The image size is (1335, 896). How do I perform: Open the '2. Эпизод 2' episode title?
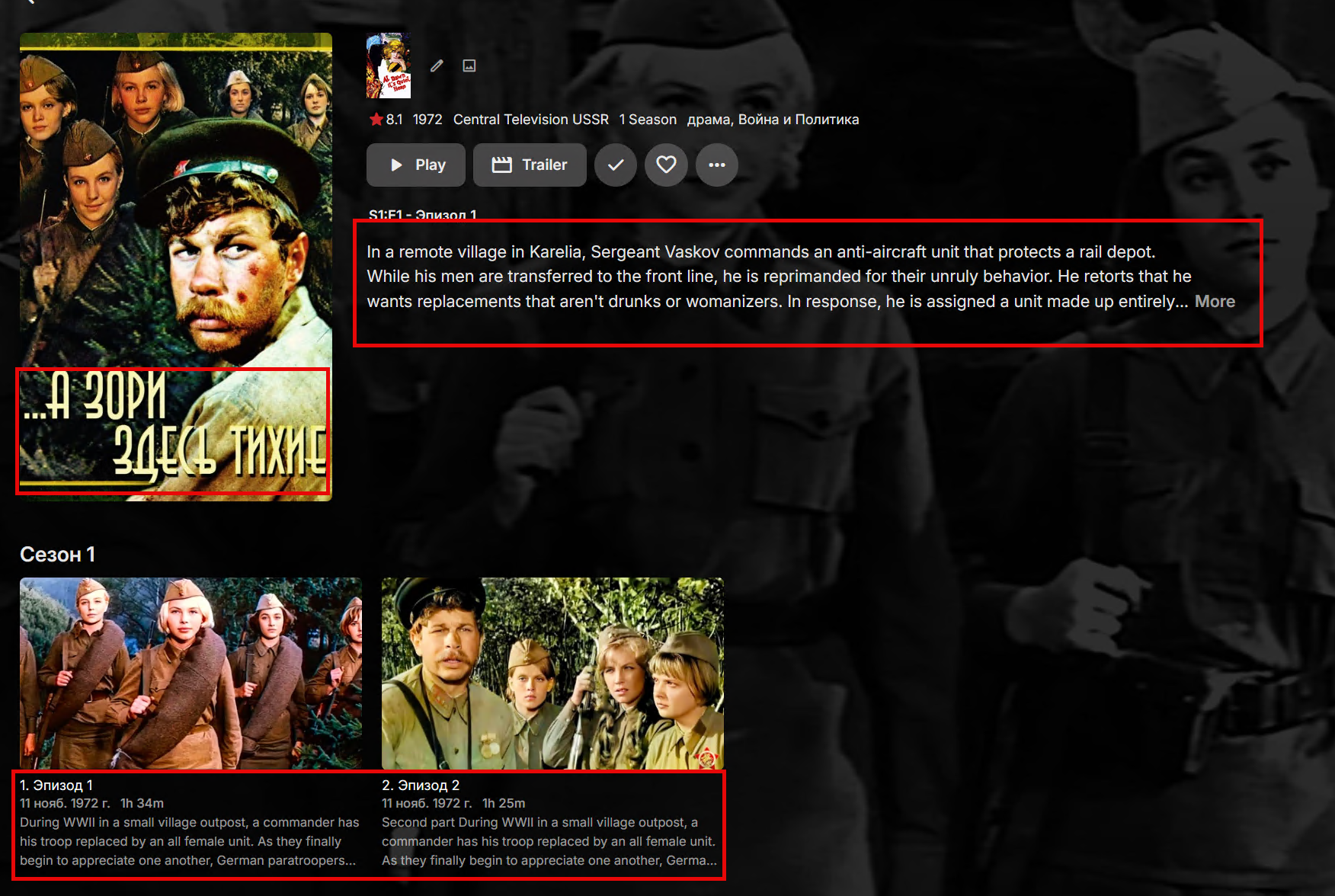point(421,785)
